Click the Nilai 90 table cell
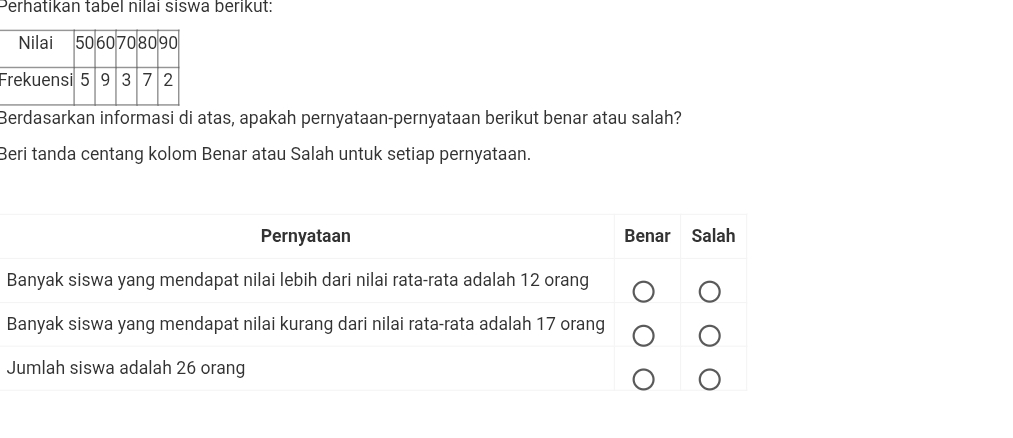This screenshot has width=1013, height=438. click(168, 43)
